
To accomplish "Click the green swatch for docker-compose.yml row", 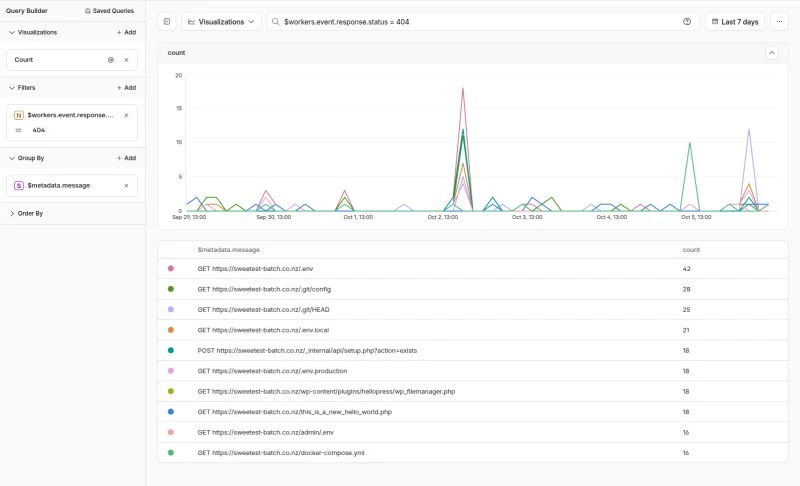I will (x=171, y=452).
